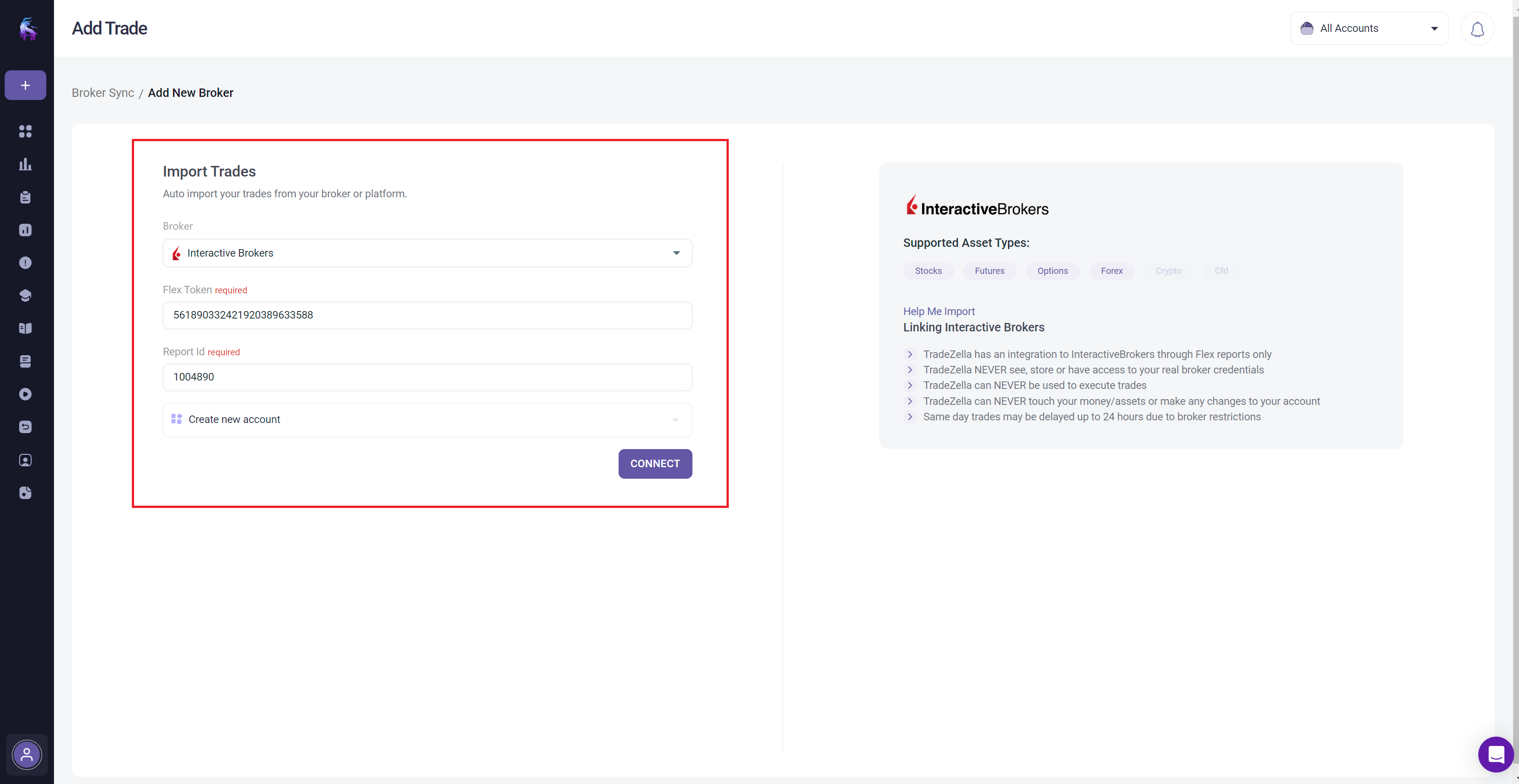Open the play circle sidebar icon
This screenshot has width=1519, height=784.
click(x=25, y=394)
